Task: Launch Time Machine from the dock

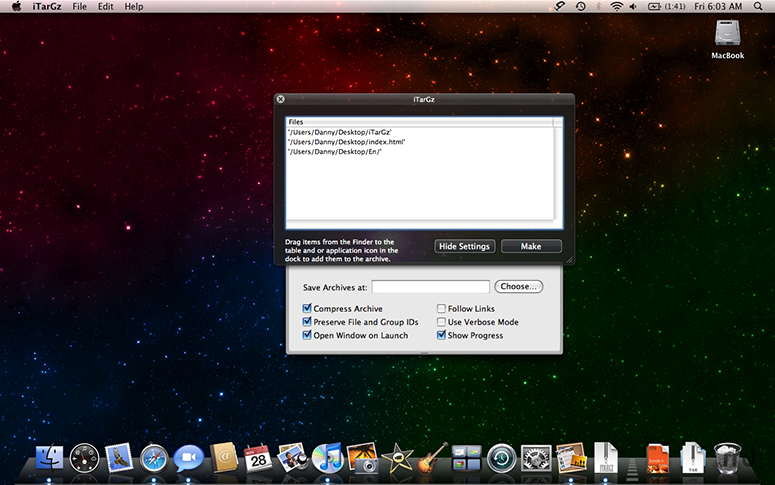Action: [x=501, y=458]
